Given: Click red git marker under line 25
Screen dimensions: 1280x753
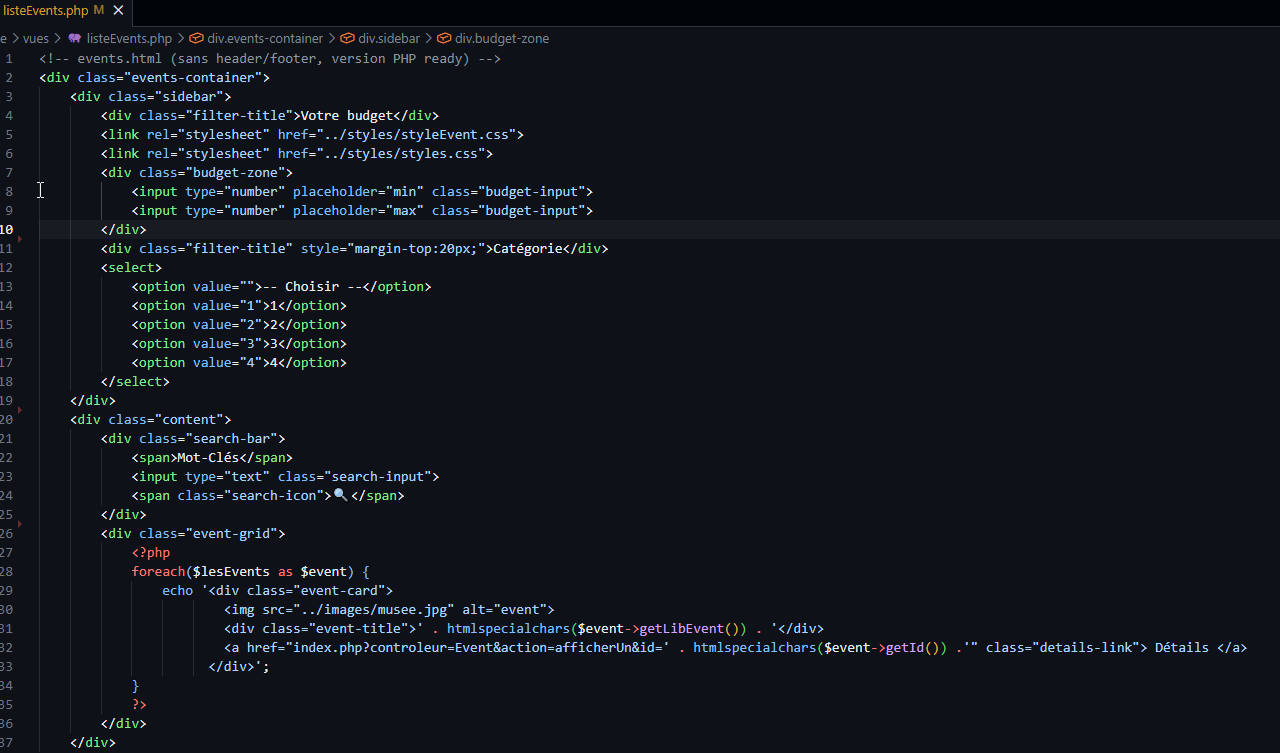Looking at the screenshot, I should click(x=19, y=524).
